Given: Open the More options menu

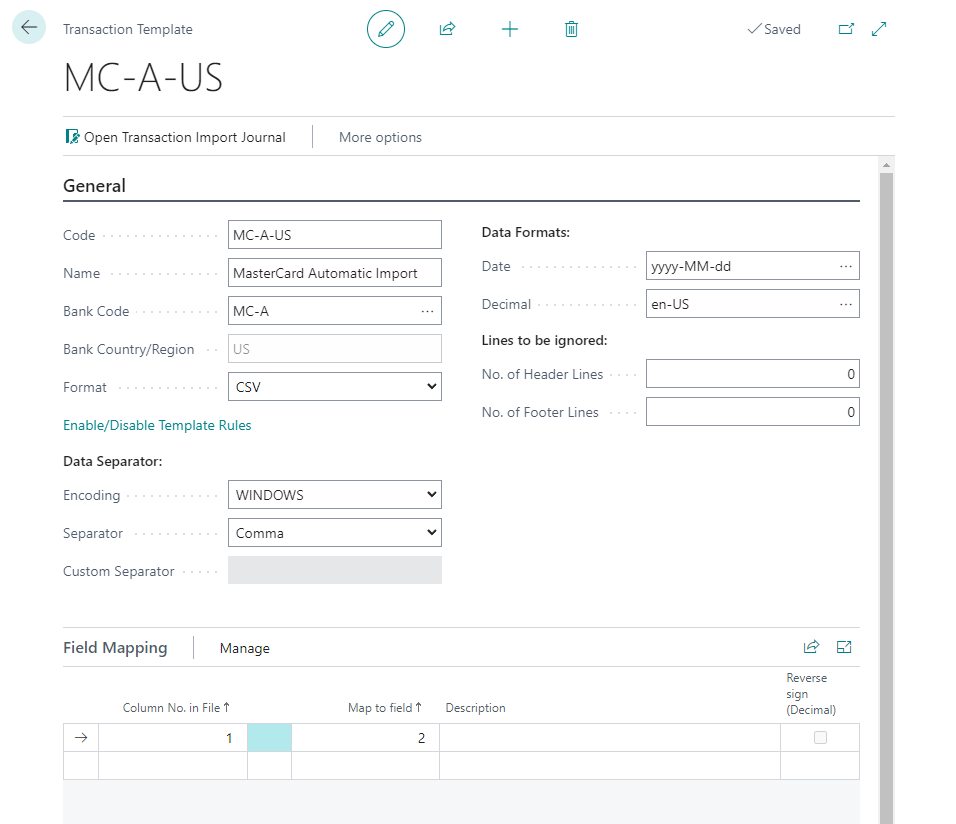Looking at the screenshot, I should coord(380,136).
